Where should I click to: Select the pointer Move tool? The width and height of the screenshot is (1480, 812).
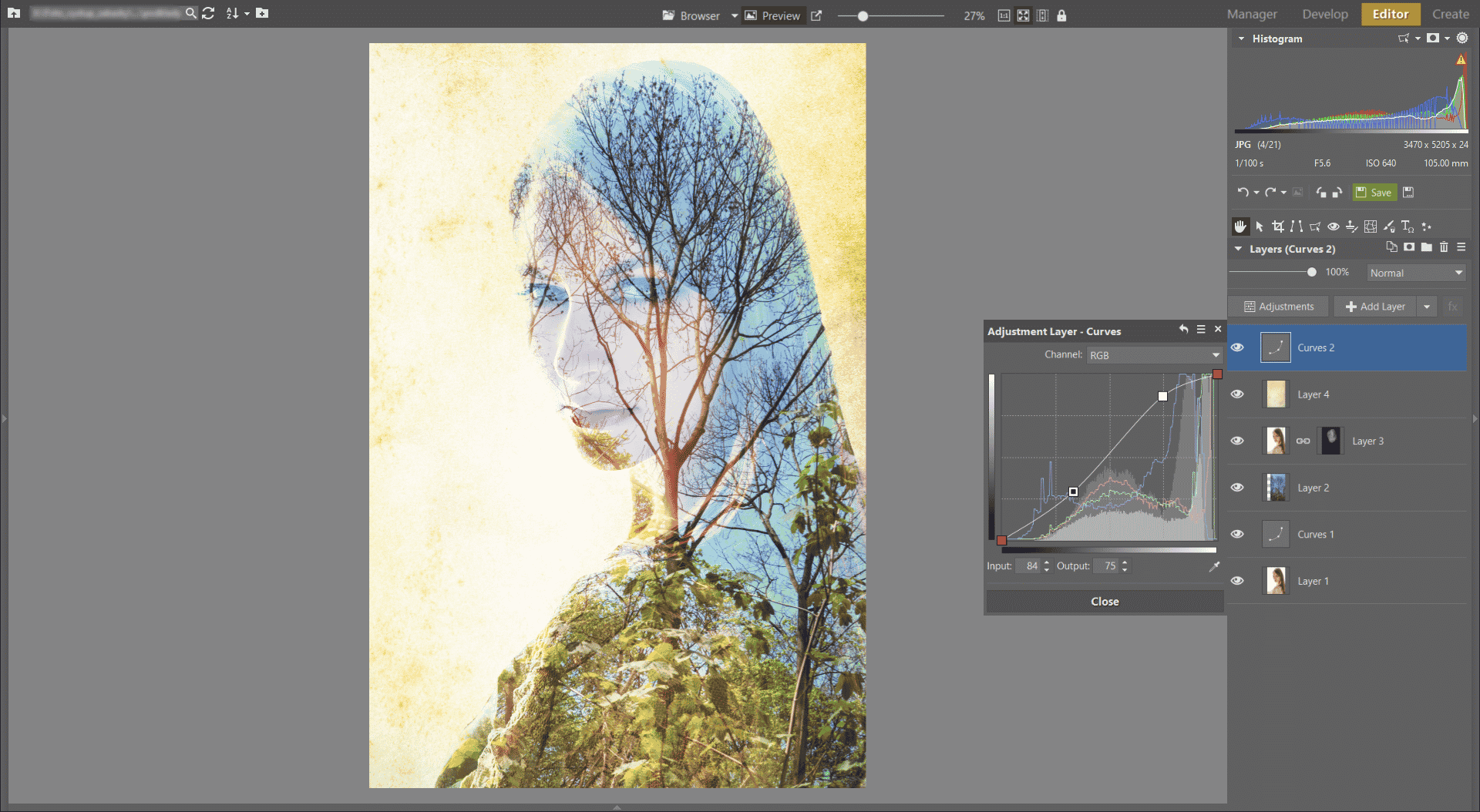pos(1260,226)
